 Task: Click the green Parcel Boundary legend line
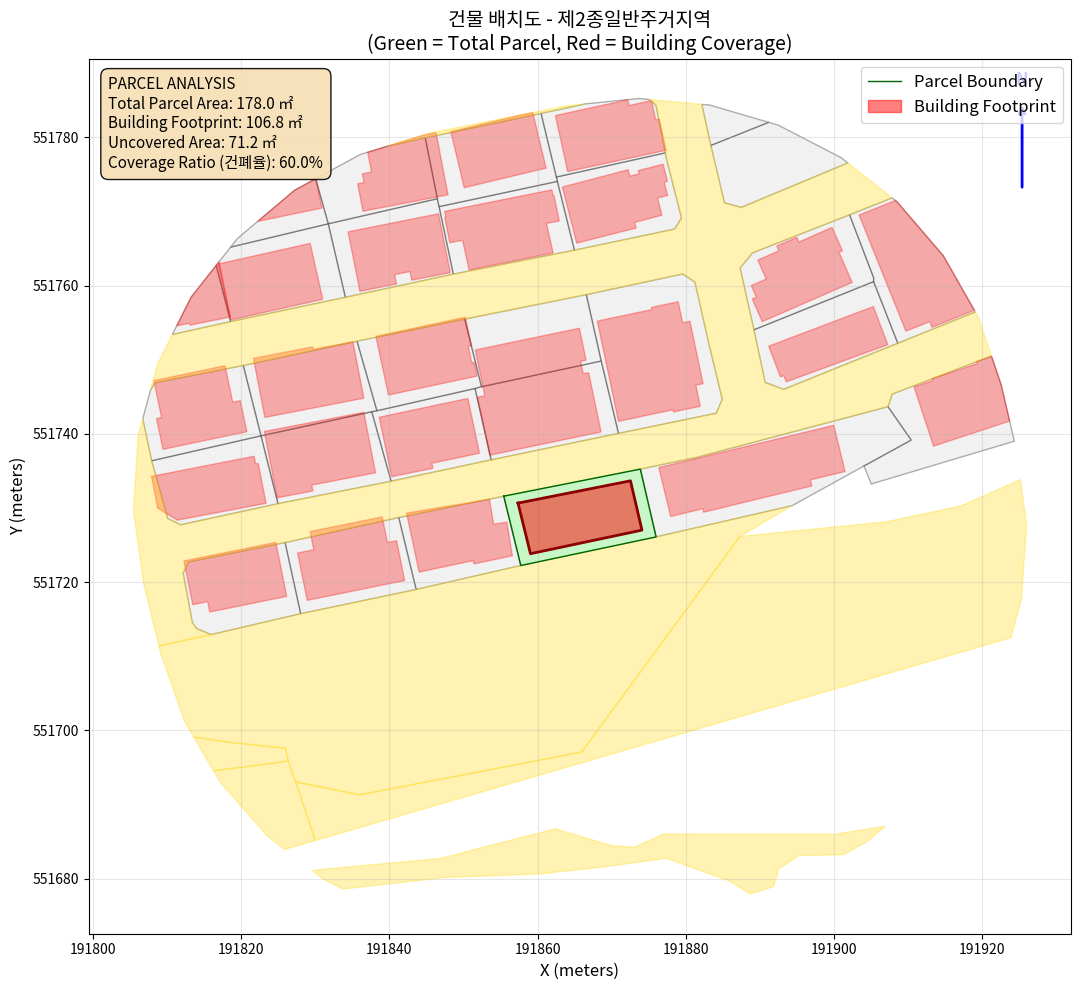coord(885,82)
